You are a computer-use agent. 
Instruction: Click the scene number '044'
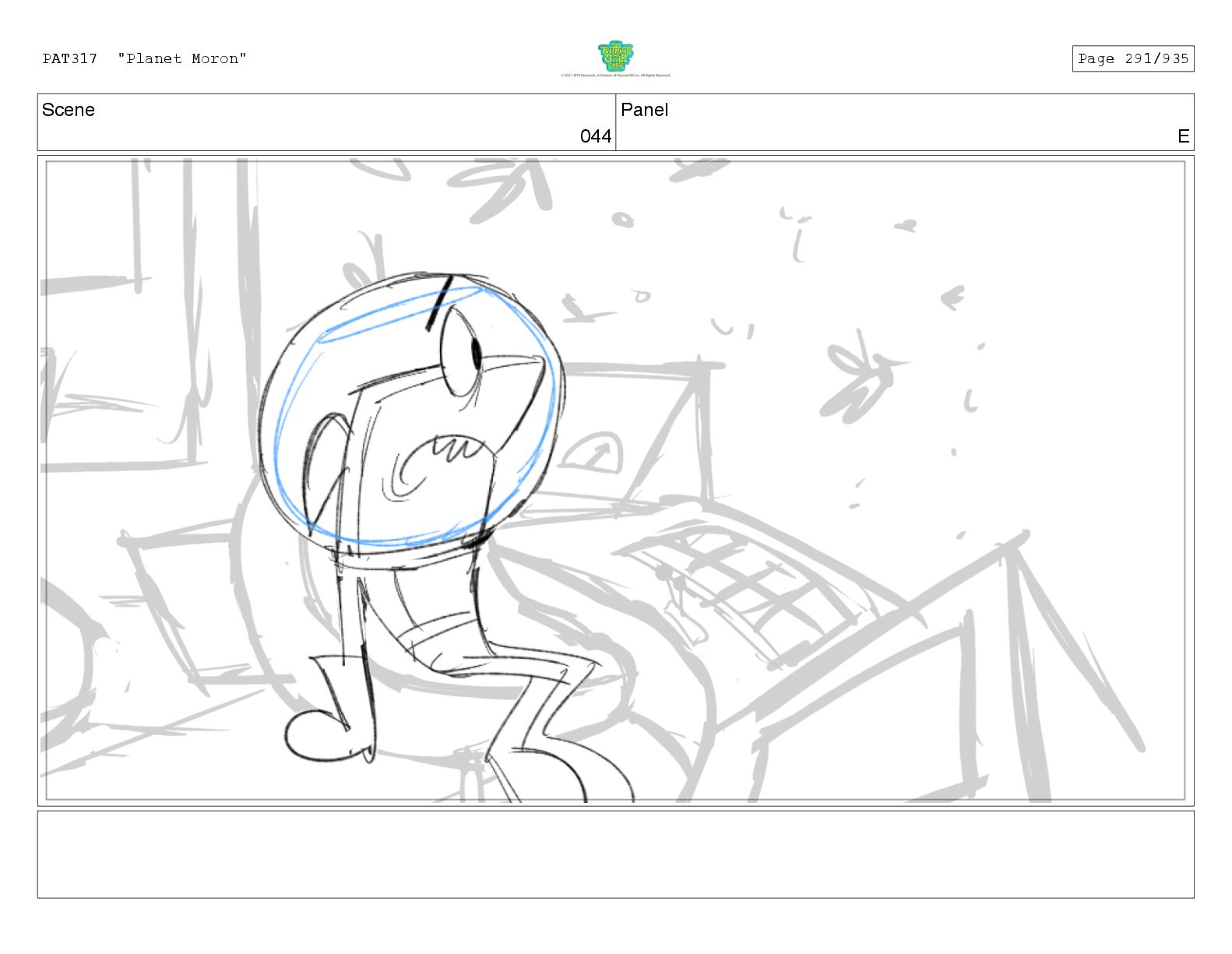[596, 136]
